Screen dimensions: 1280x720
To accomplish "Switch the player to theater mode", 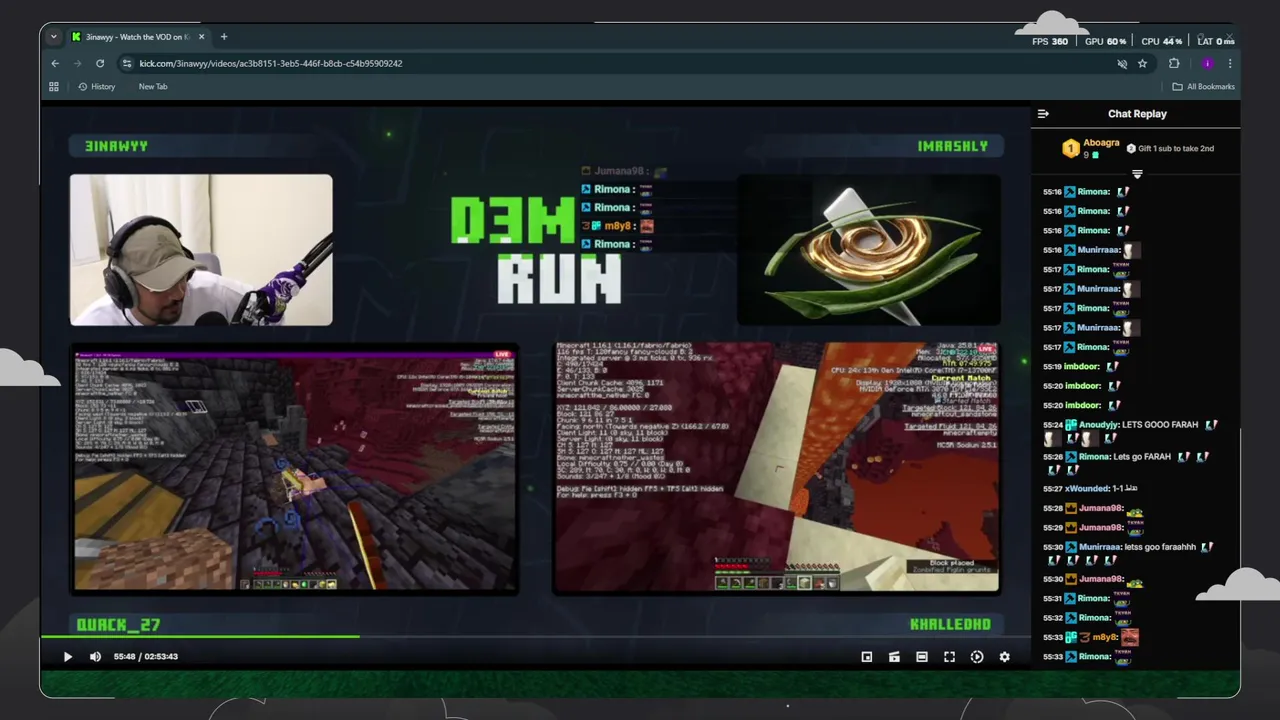I will (x=922, y=657).
